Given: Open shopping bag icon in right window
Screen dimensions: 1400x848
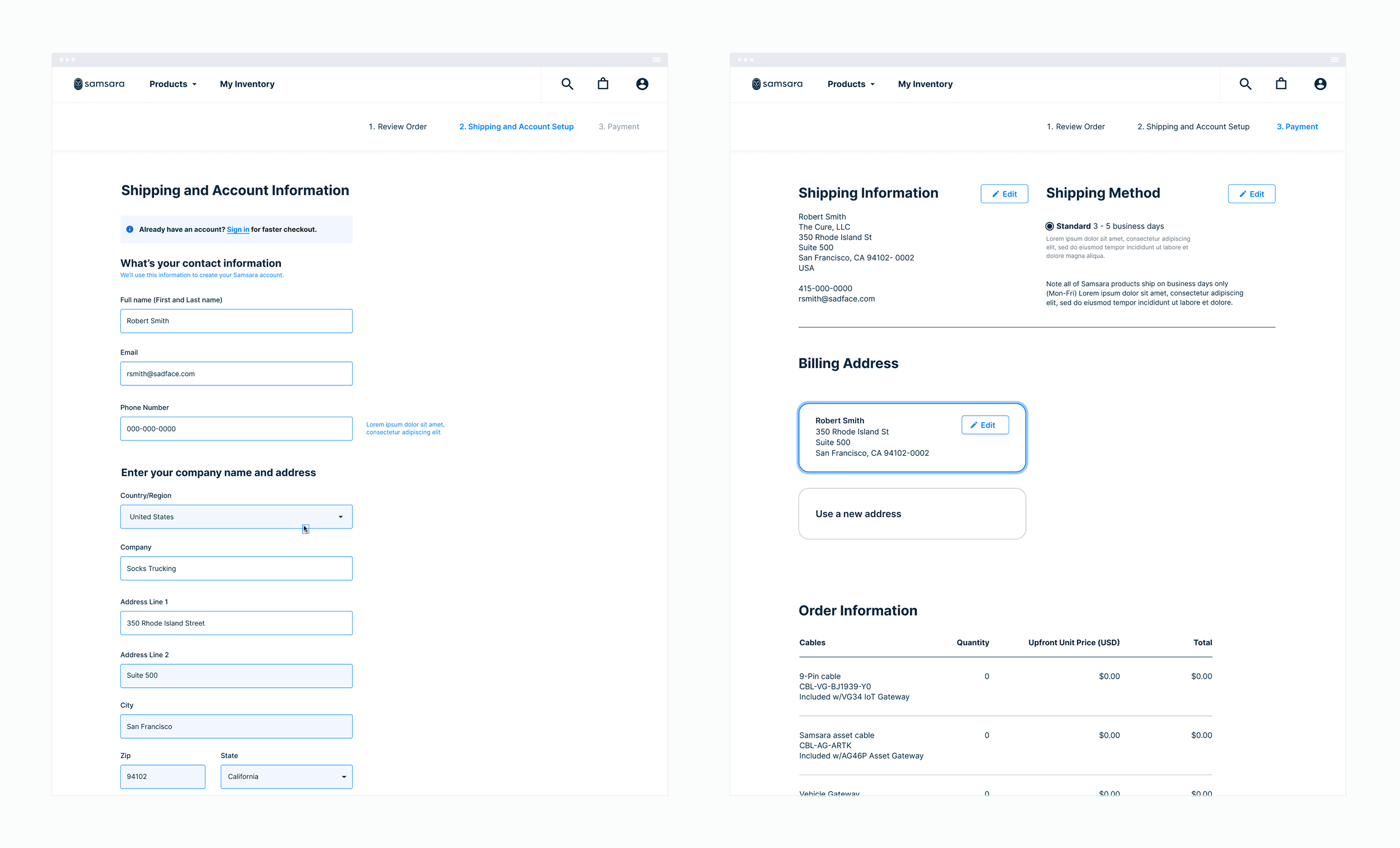Looking at the screenshot, I should coord(1281,84).
